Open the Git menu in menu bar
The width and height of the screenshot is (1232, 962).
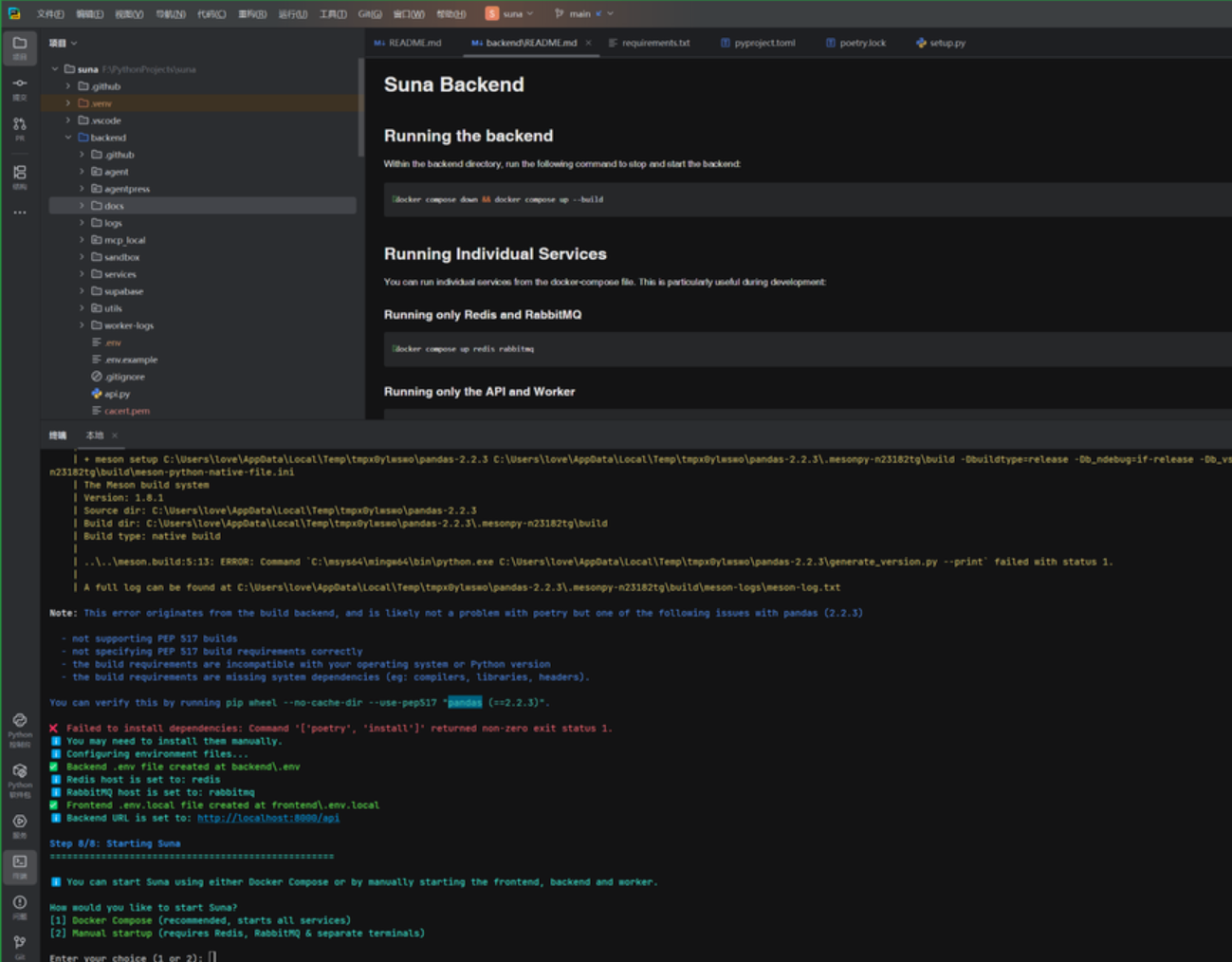(370, 13)
